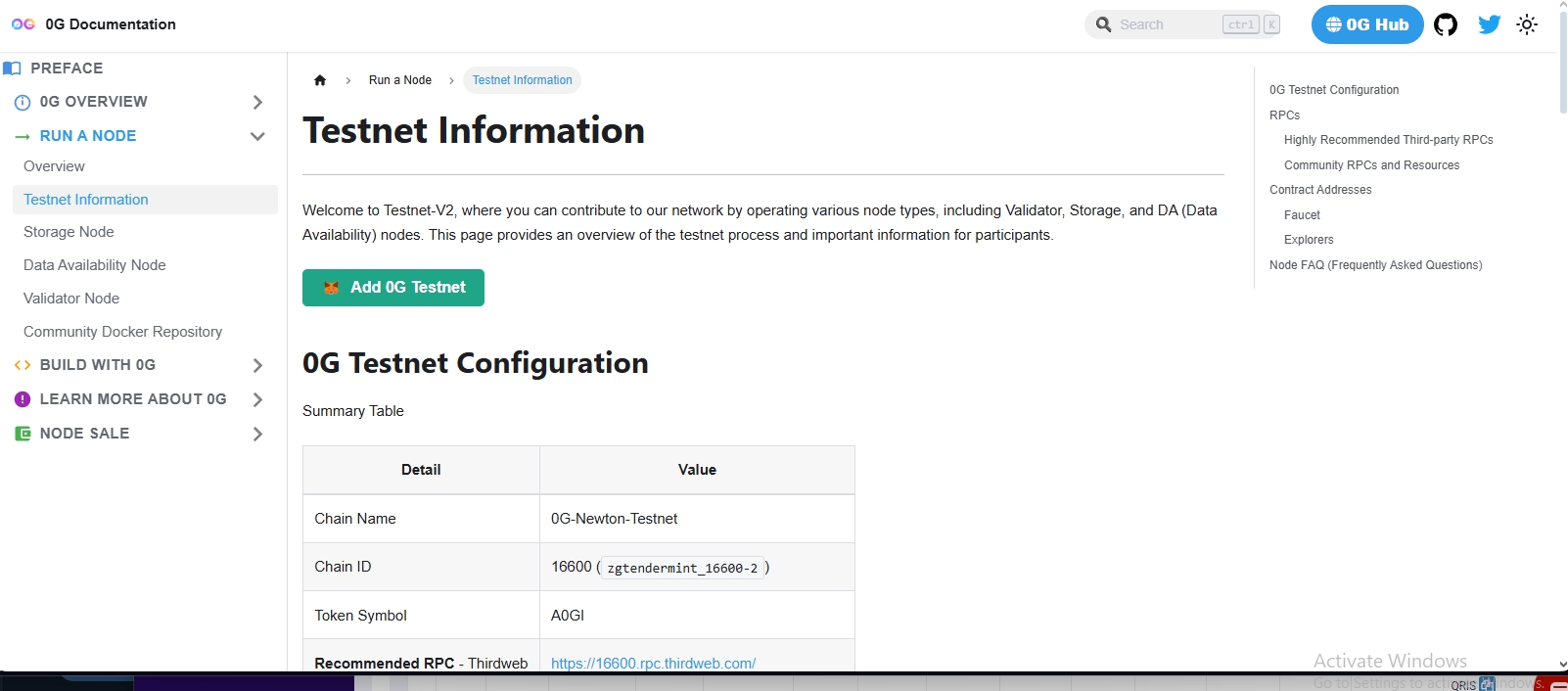Viewport: 1568px width, 691px height.
Task: Click the home breadcrumb icon
Action: click(x=320, y=80)
